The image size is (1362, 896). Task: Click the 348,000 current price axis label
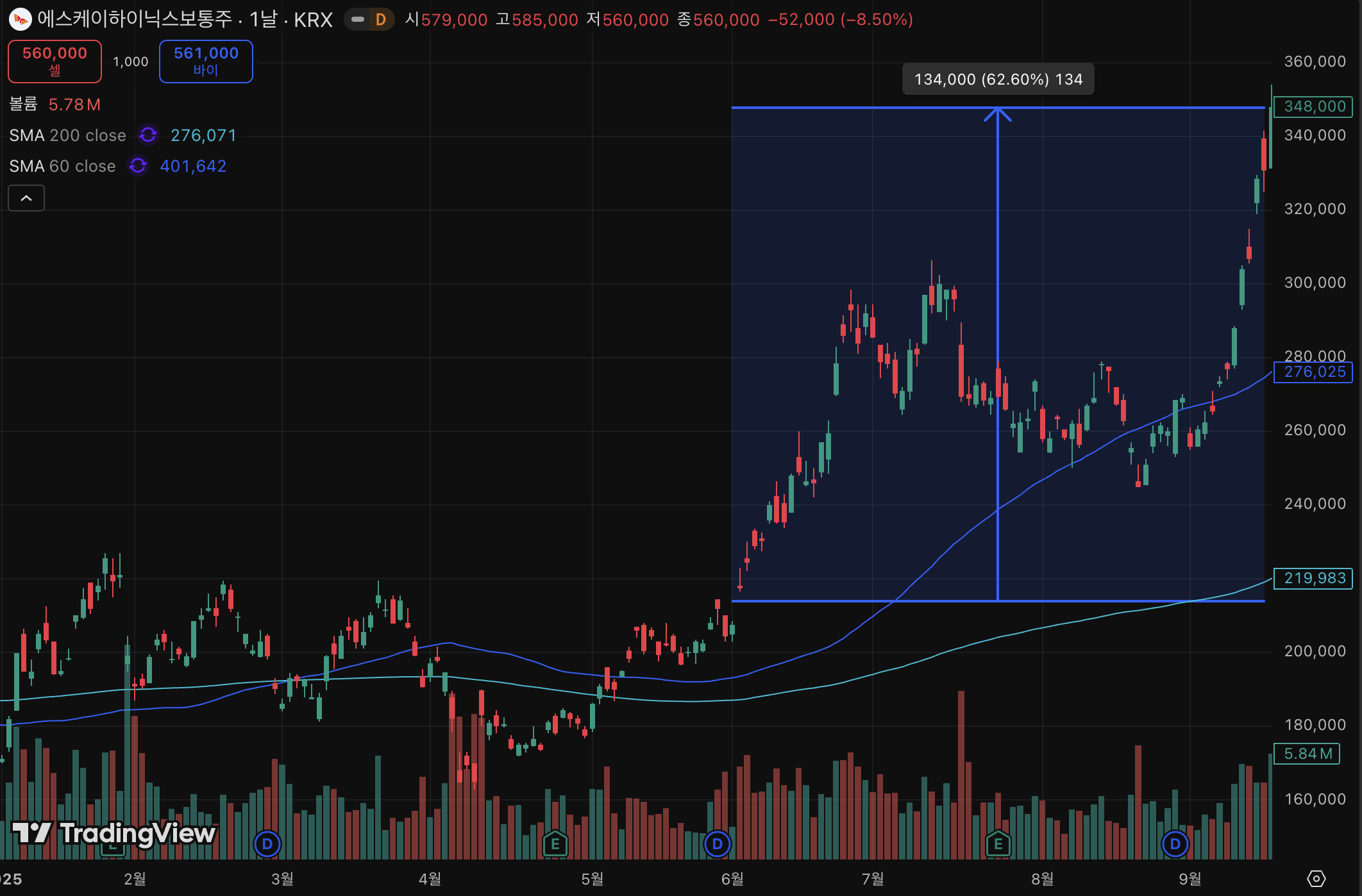pos(1313,106)
